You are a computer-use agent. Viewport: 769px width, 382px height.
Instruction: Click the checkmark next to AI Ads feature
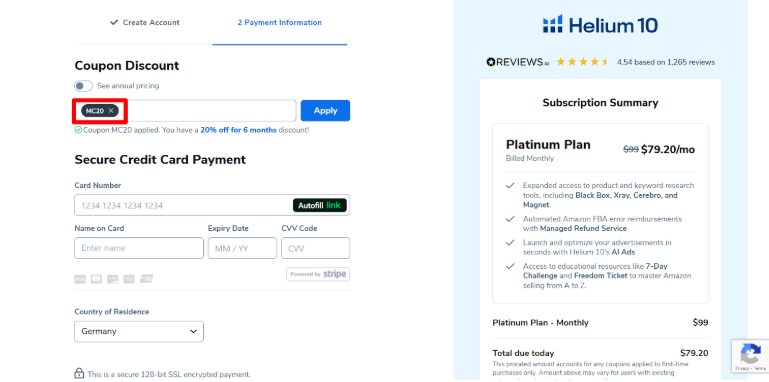510,243
